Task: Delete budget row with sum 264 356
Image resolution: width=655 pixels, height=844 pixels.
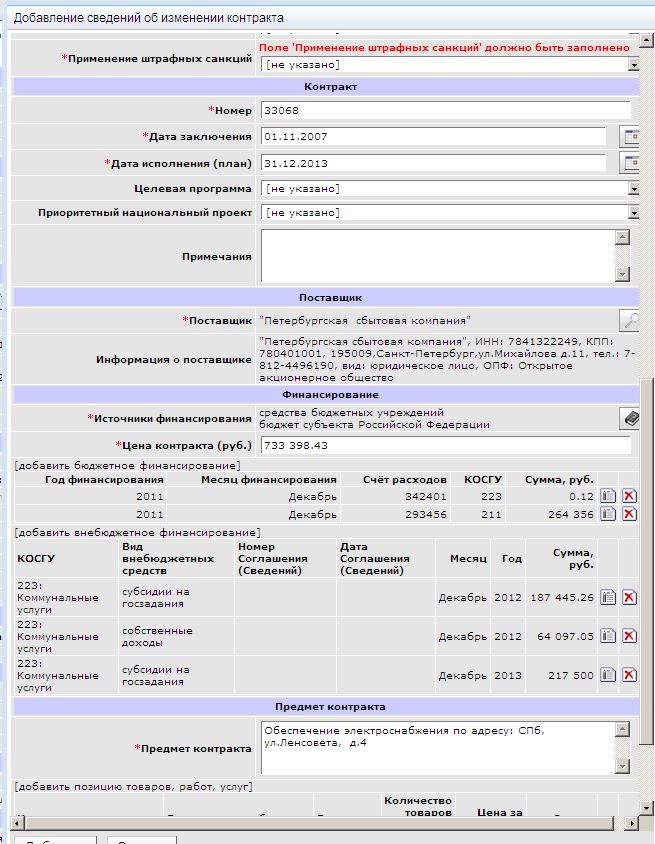Action: pyautogui.click(x=629, y=514)
